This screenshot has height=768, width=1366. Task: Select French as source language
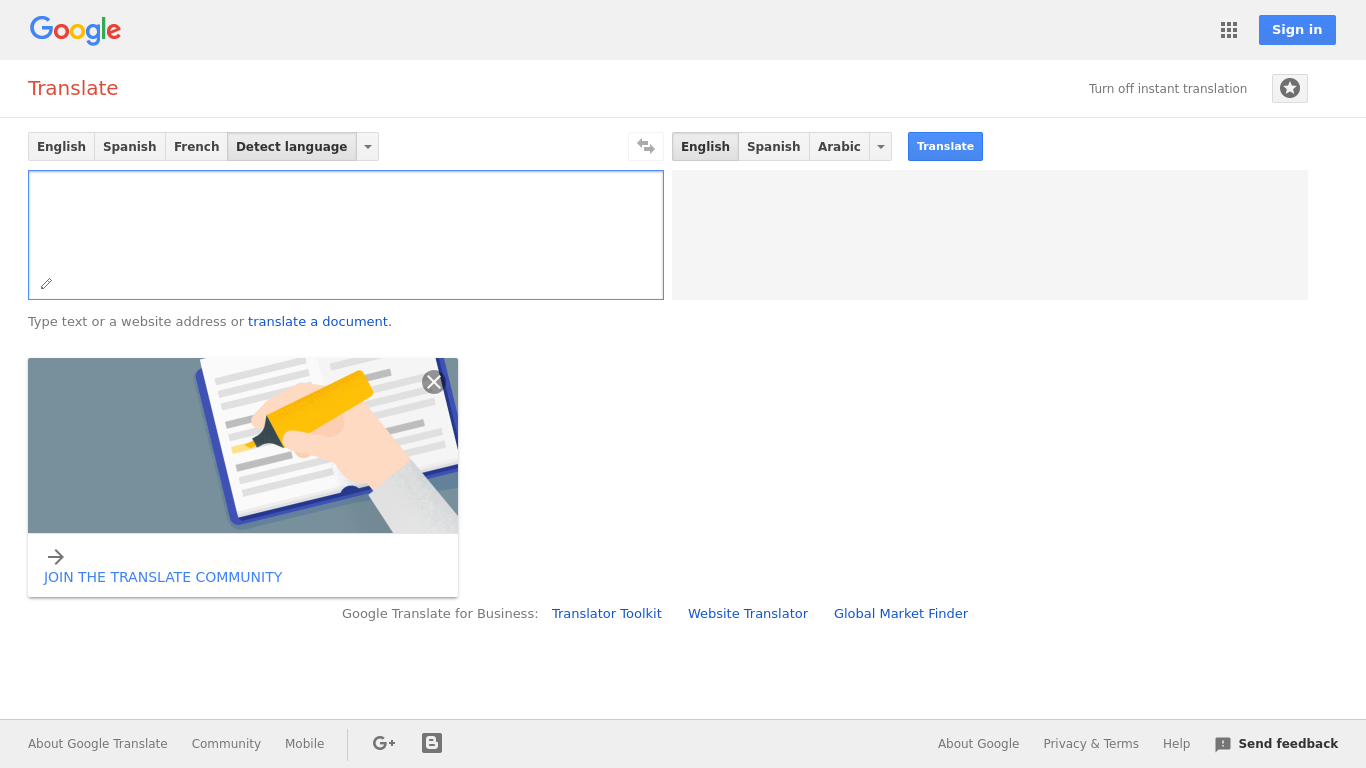coord(197,147)
